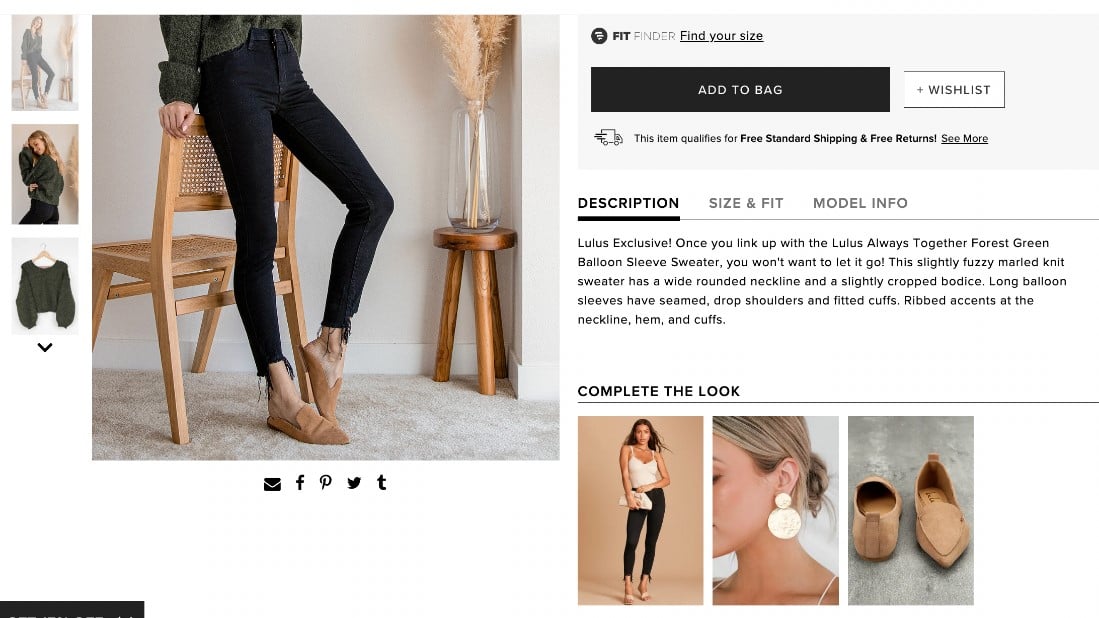The width and height of the screenshot is (1099, 618).
Task: View thumbnail of model sitting on chair
Action: [x=45, y=63]
